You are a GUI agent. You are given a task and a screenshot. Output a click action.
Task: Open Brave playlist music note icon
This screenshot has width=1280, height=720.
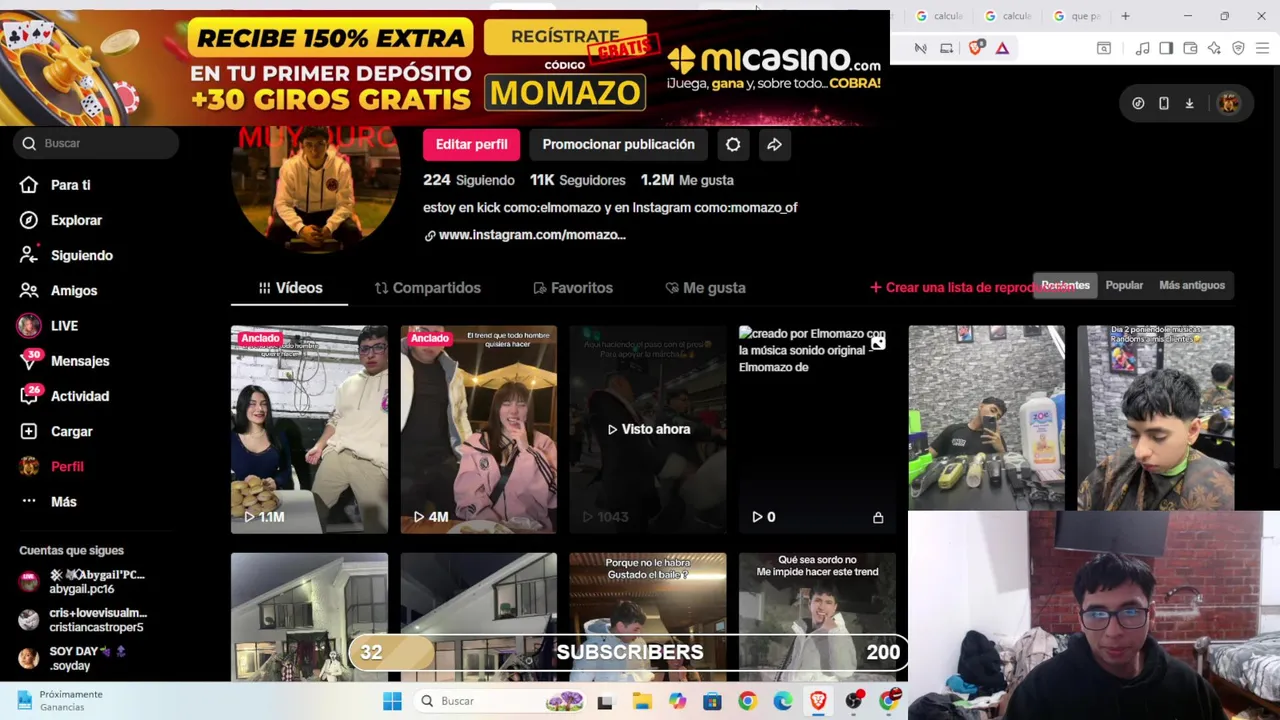1142,48
